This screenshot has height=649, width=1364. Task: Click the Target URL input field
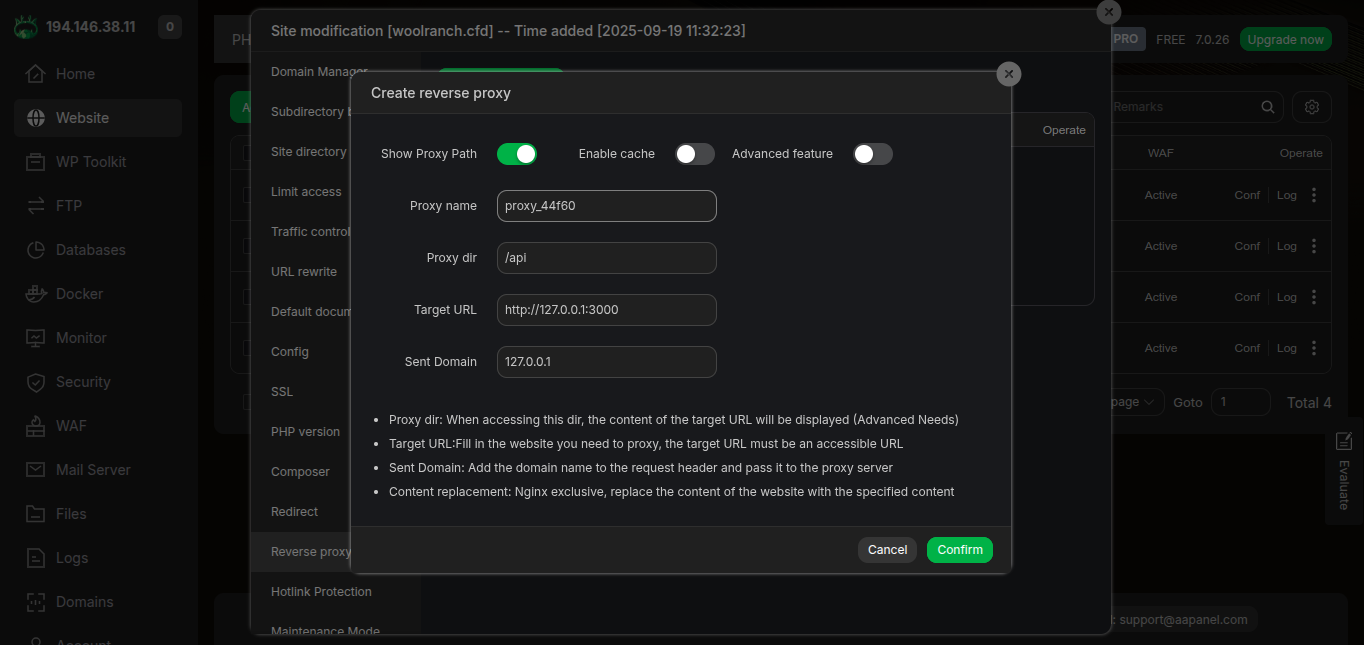(x=607, y=310)
